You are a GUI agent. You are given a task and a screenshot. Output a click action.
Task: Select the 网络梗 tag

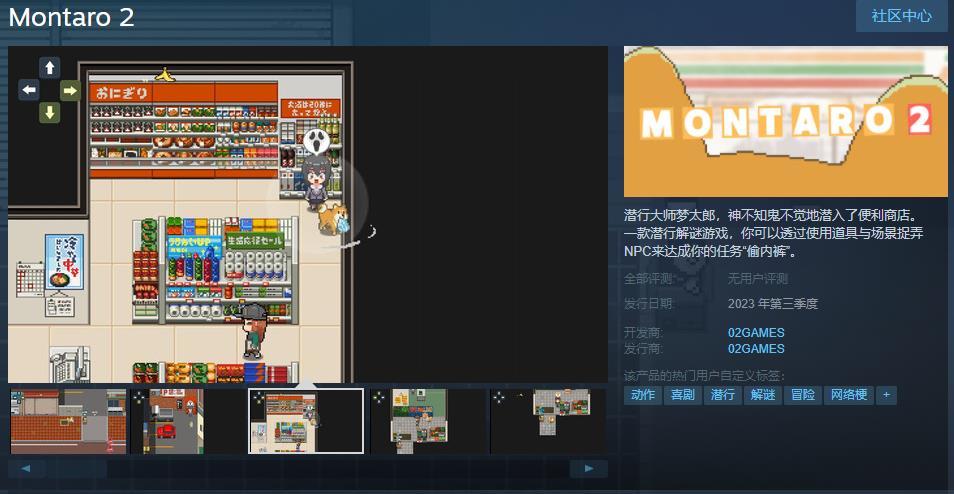click(x=849, y=395)
